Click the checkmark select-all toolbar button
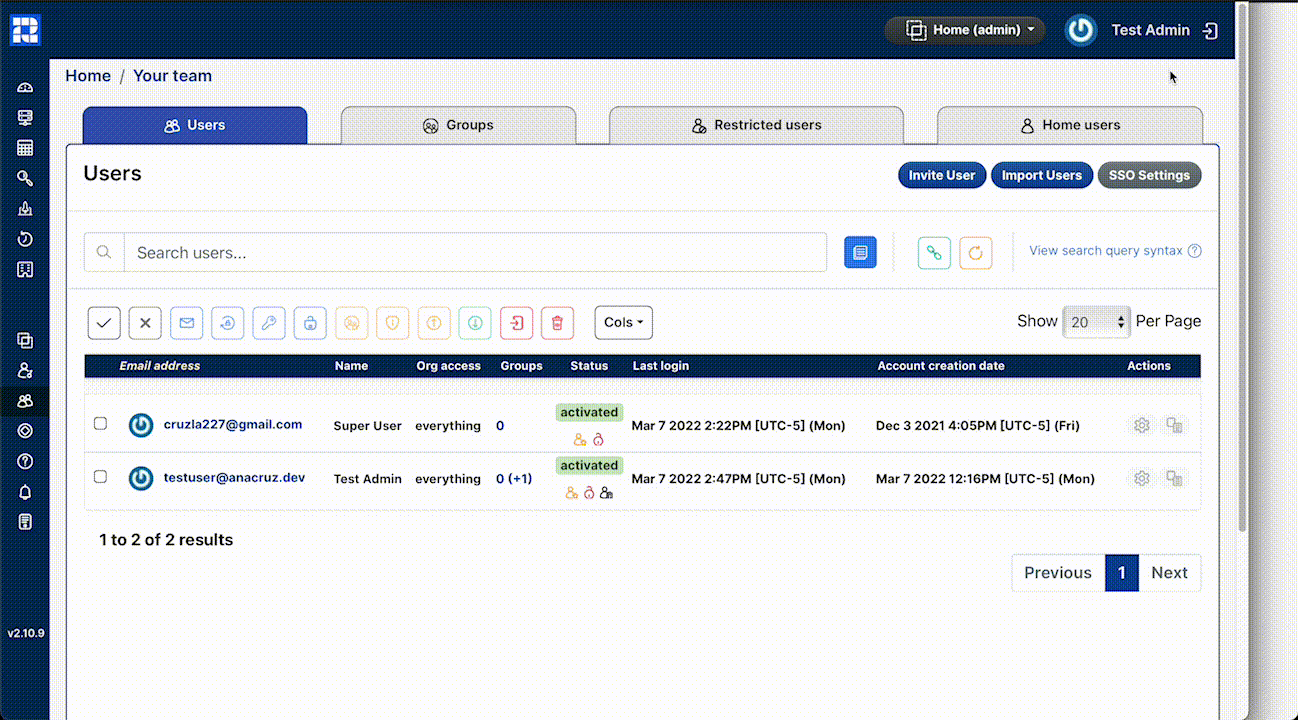This screenshot has height=720, width=1298. coord(104,323)
